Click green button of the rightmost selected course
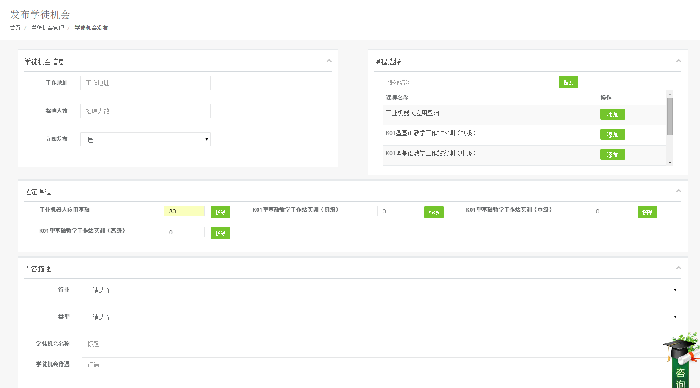The width and height of the screenshot is (700, 388). pos(647,212)
